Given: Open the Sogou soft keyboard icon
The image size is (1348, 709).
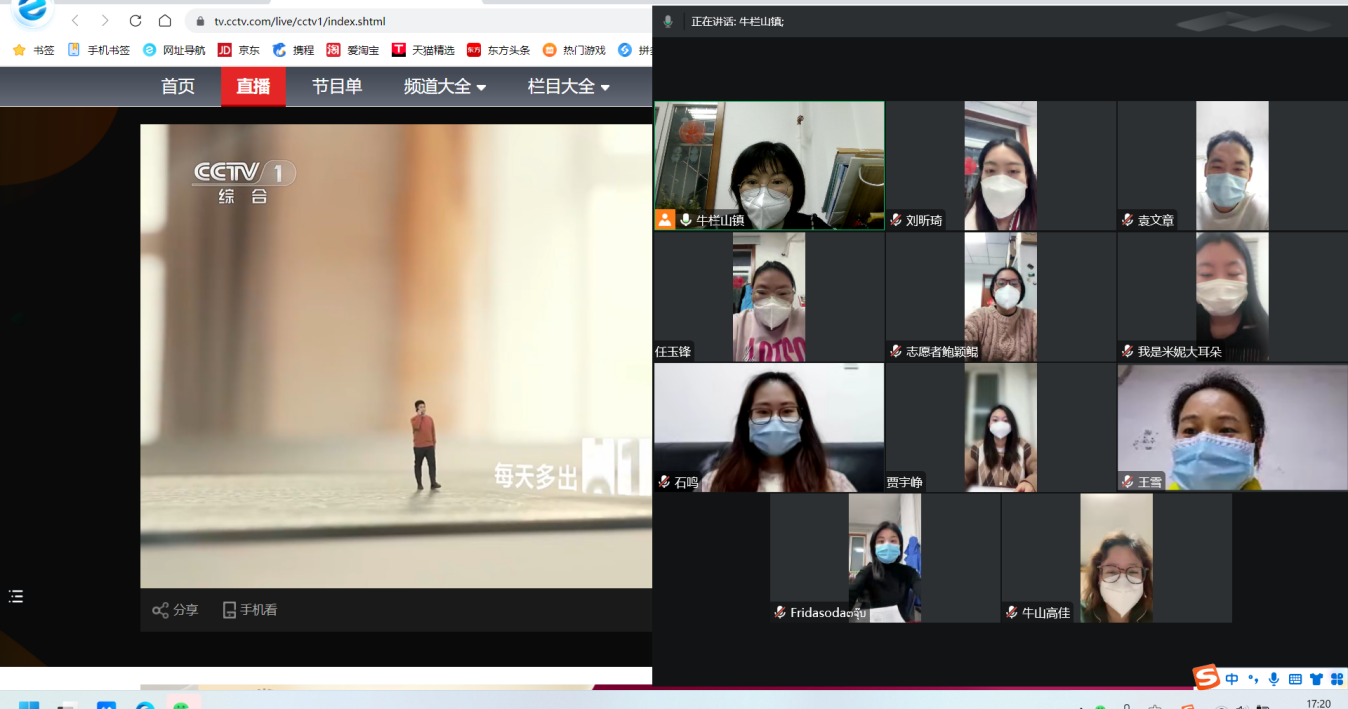Looking at the screenshot, I should (x=1295, y=679).
